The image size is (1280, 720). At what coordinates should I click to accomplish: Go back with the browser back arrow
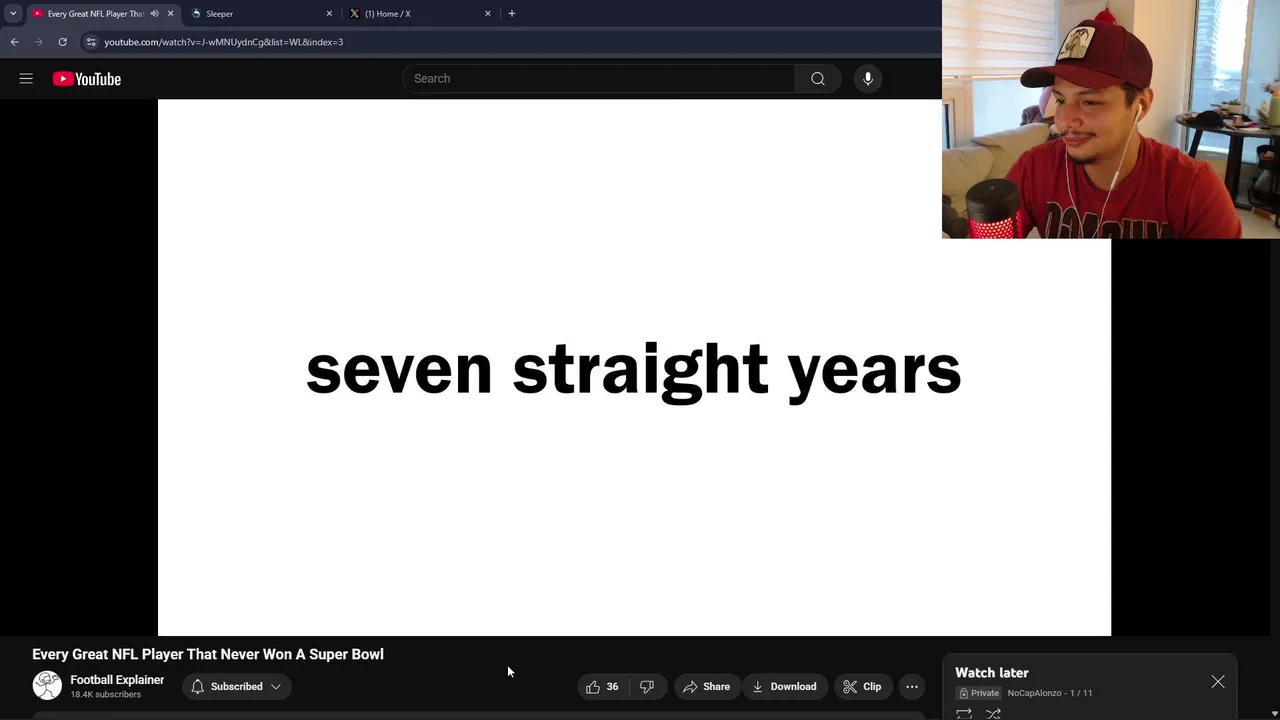click(14, 42)
